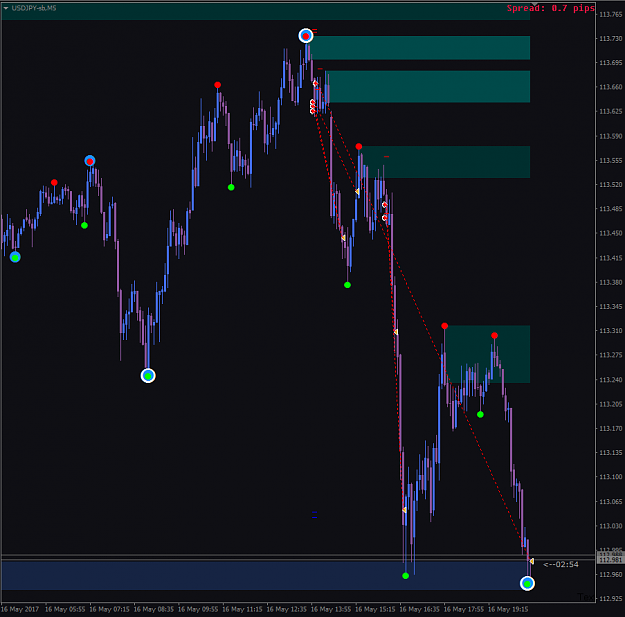Click the green dot below the 11:15 dip
Viewport: 625px width, 617px height.
[231, 187]
